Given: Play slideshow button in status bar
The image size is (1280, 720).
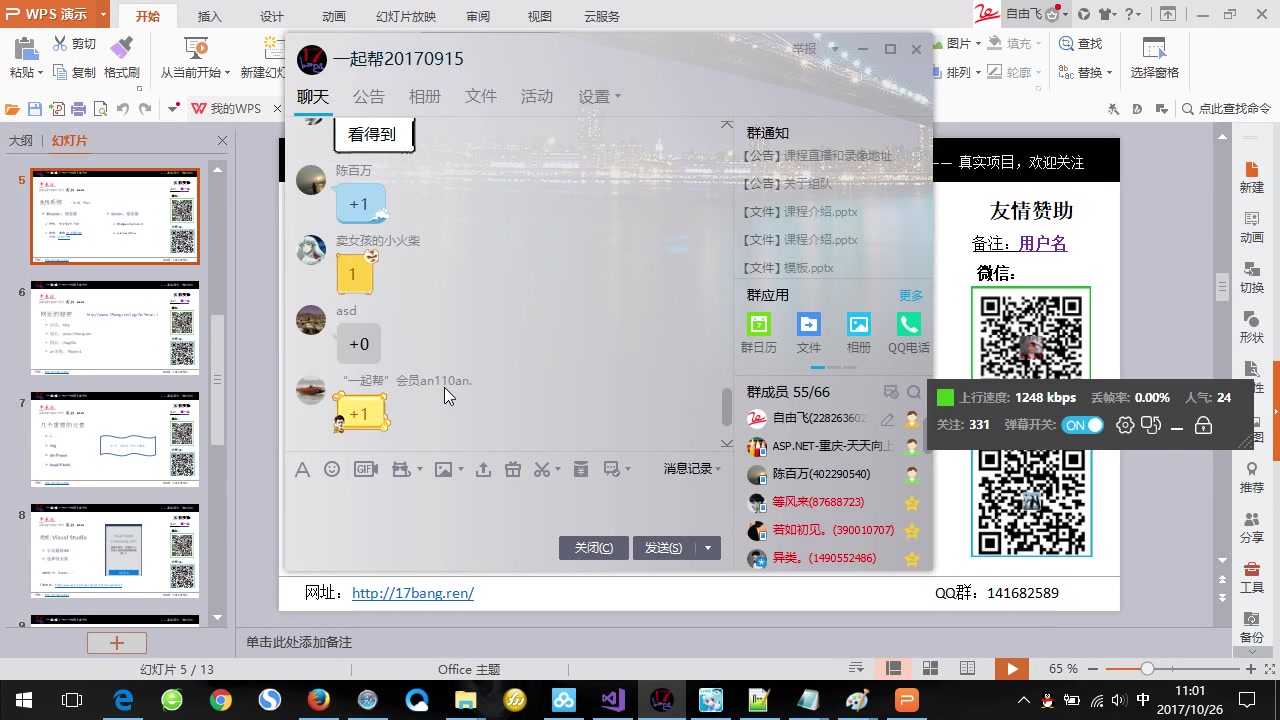Looking at the screenshot, I should tap(1012, 668).
